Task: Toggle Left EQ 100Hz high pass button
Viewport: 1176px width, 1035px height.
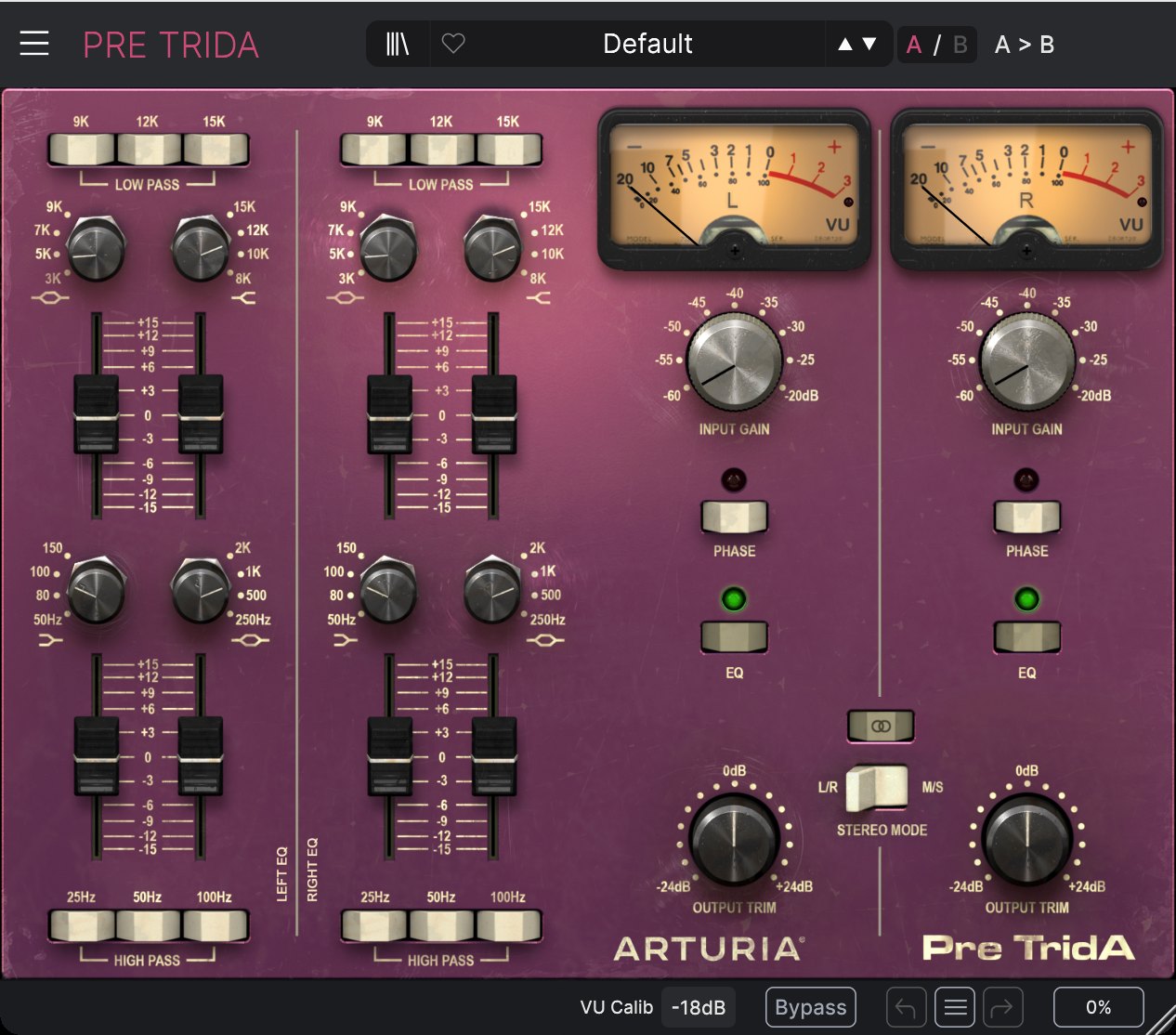Action: 216,925
